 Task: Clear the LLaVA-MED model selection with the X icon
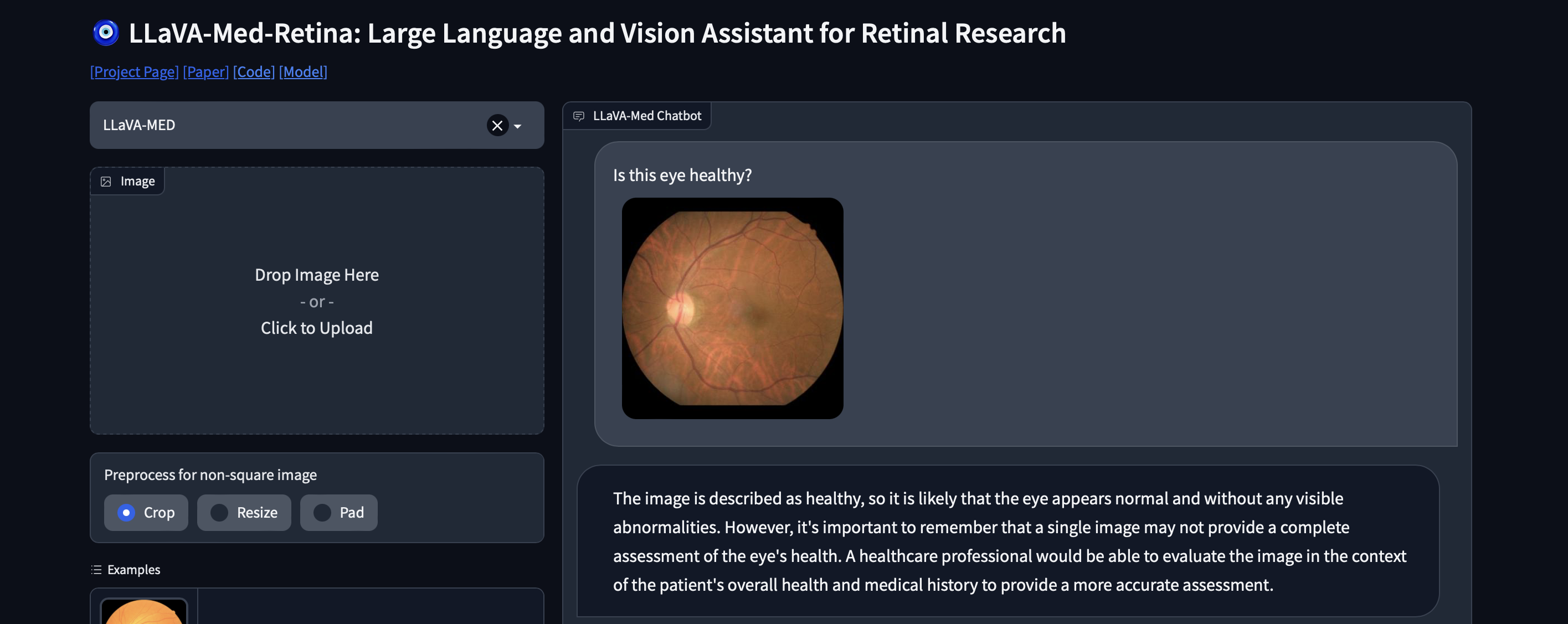tap(498, 125)
